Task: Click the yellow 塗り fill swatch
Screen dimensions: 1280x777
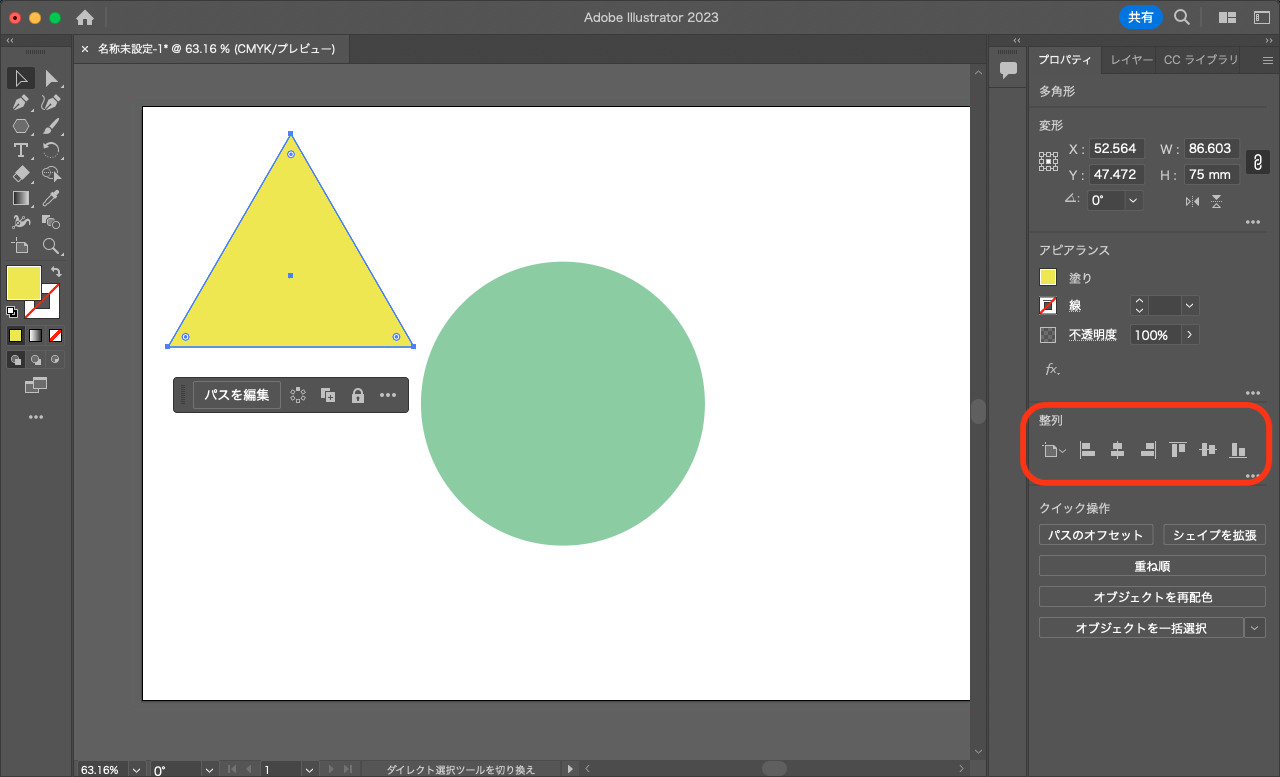Action: [x=1048, y=278]
